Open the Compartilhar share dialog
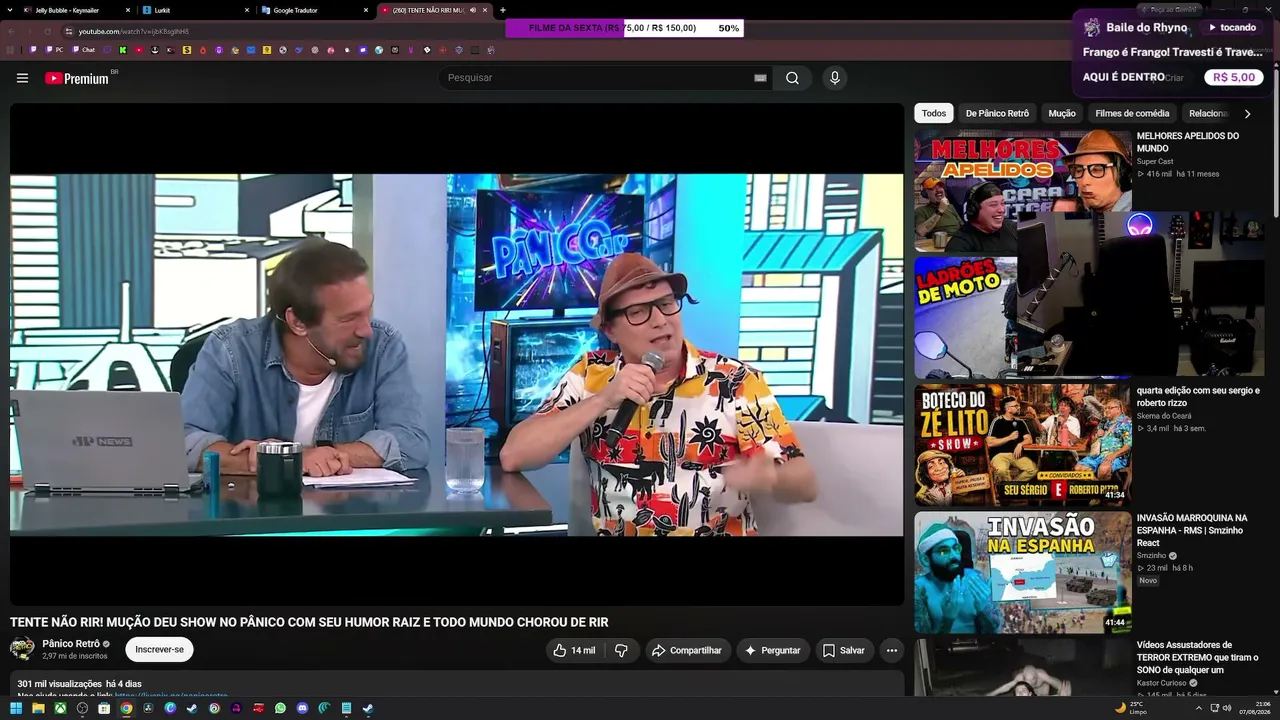1280x720 pixels. [687, 650]
